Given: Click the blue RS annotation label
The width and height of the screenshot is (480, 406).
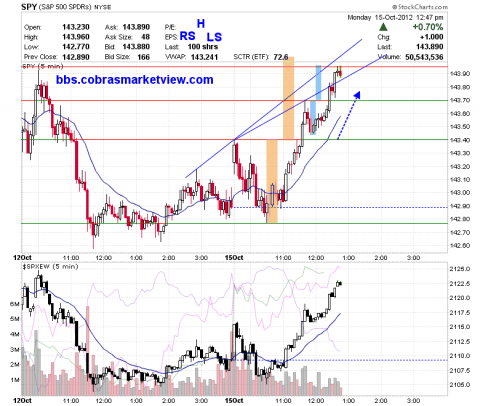Looking at the screenshot, I should [x=188, y=36].
